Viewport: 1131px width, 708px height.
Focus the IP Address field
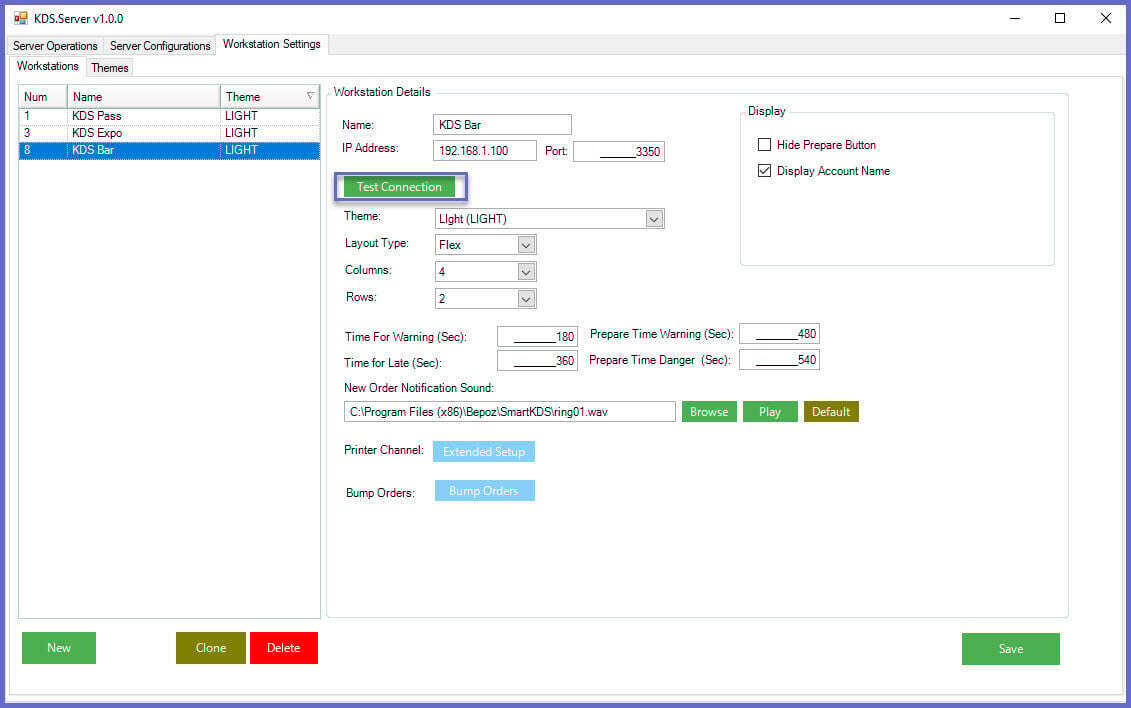[x=485, y=151]
